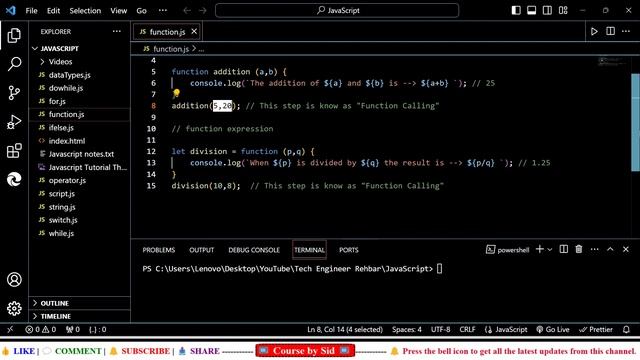Open the Accounts menu icon
This screenshot has width=640, height=360.
(14, 280)
